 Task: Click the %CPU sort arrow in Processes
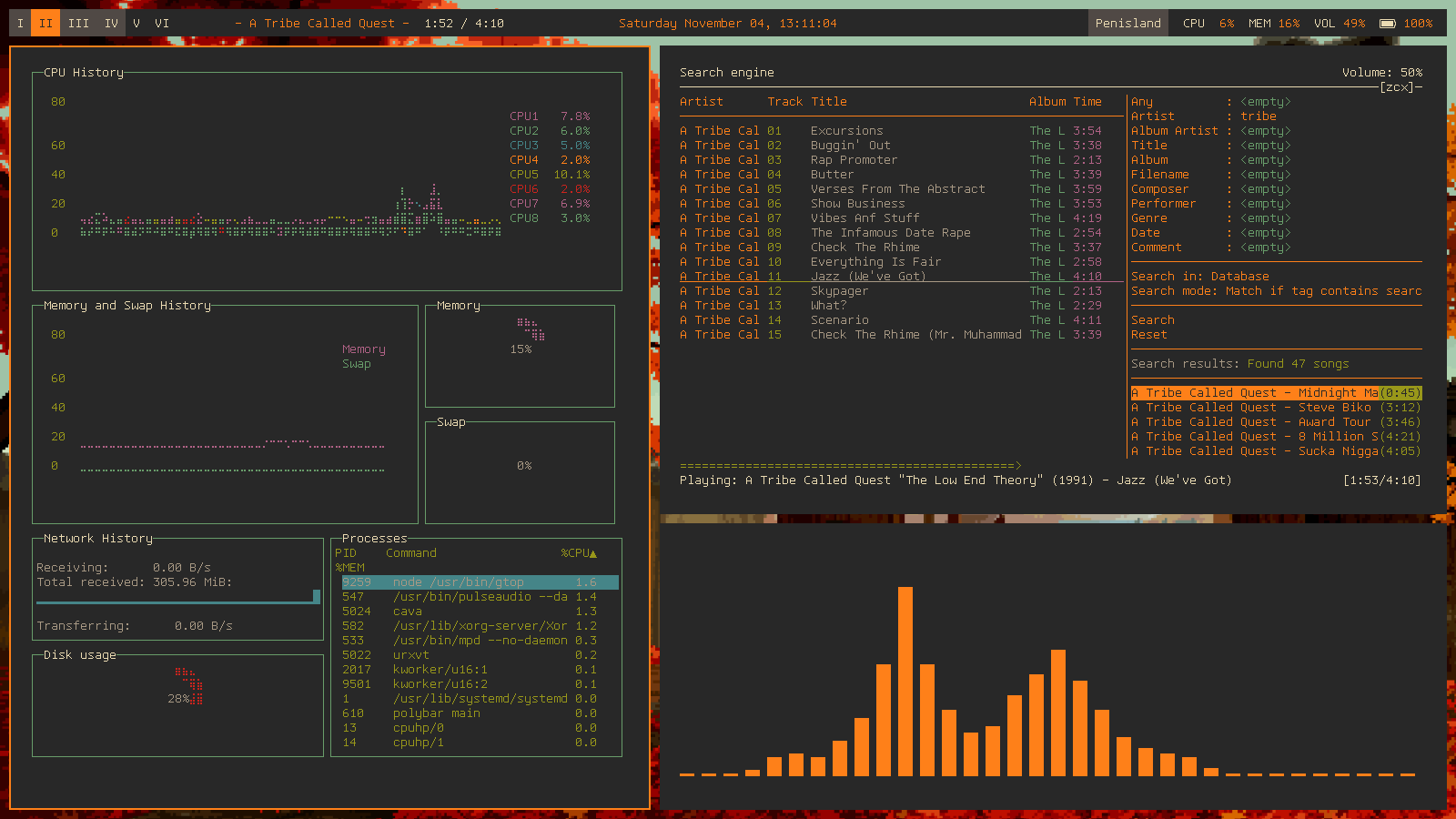[x=593, y=553]
